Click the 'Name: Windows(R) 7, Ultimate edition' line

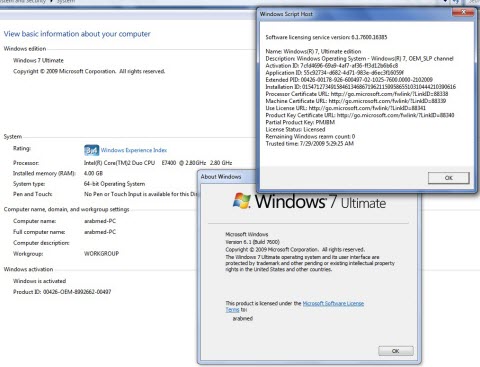[x=313, y=51]
